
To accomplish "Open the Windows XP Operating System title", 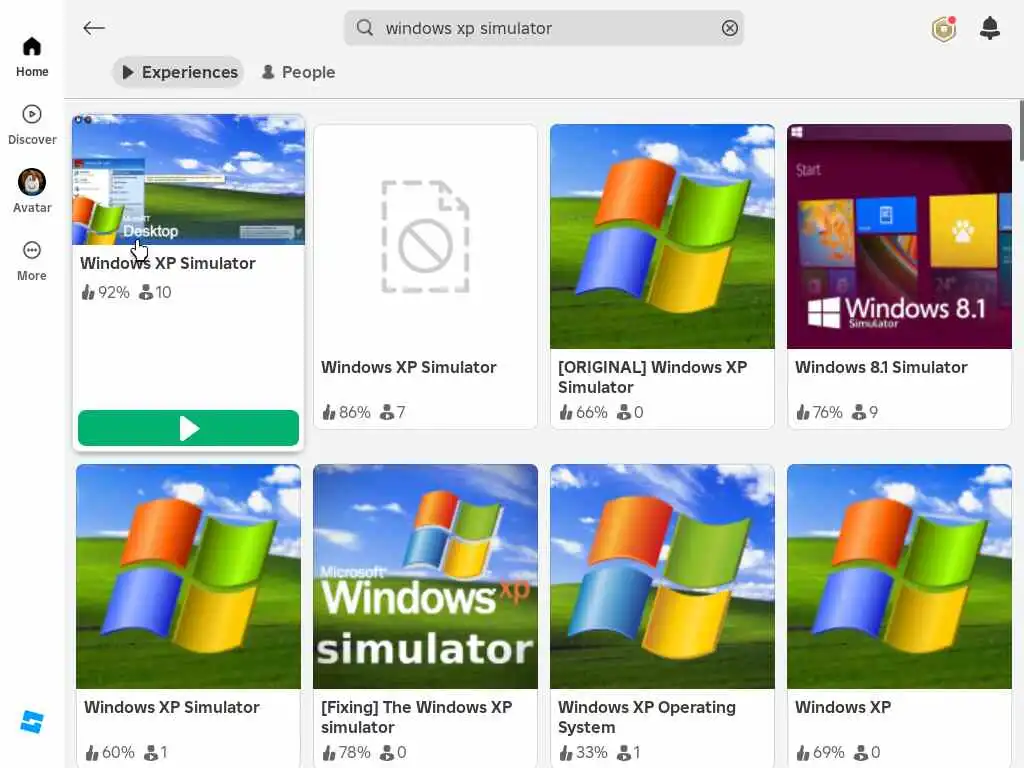I will pos(647,717).
